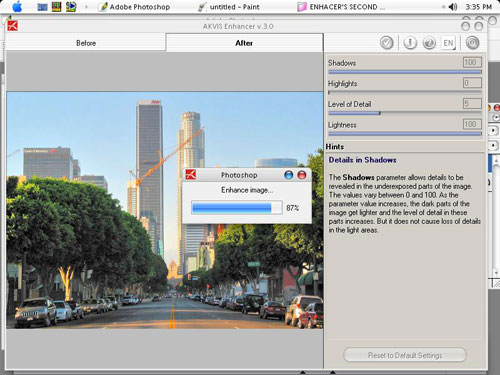
Task: Click the AKVIS logo in Enhancer title bar
Action: click(x=13, y=26)
